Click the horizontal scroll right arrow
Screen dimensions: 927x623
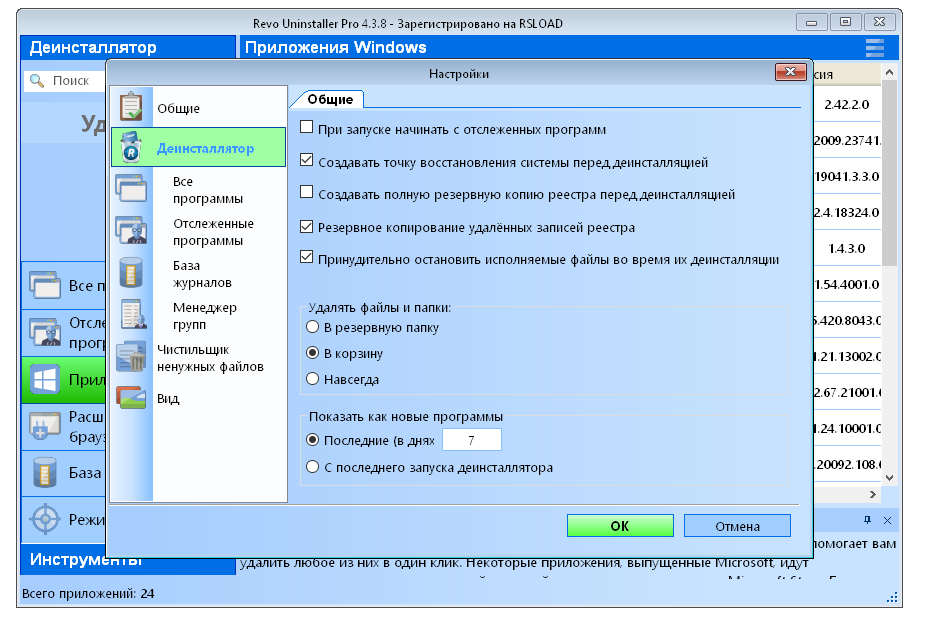click(x=873, y=494)
